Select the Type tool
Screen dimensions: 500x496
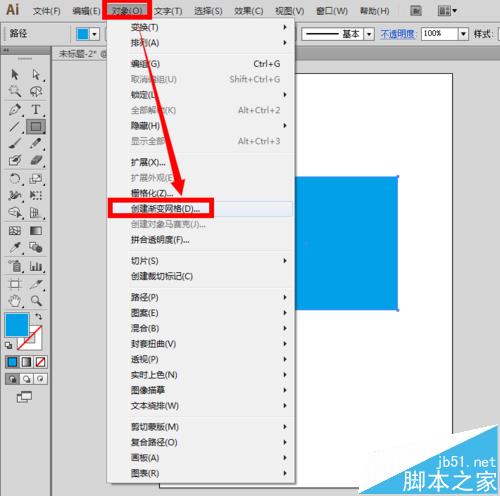pyautogui.click(x=36, y=109)
